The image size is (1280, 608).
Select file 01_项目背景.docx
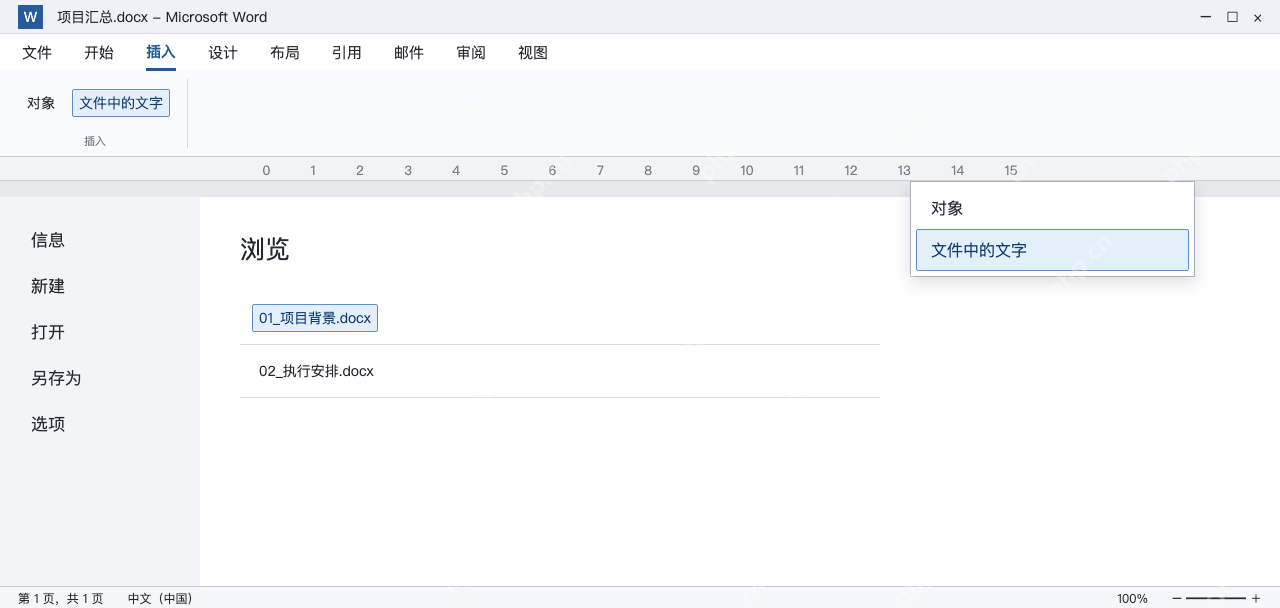315,318
